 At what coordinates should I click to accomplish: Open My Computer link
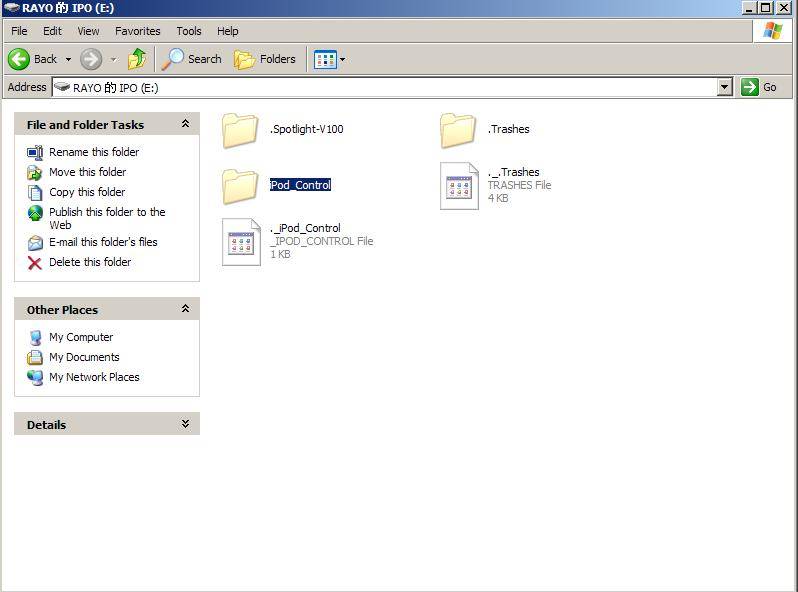point(81,337)
